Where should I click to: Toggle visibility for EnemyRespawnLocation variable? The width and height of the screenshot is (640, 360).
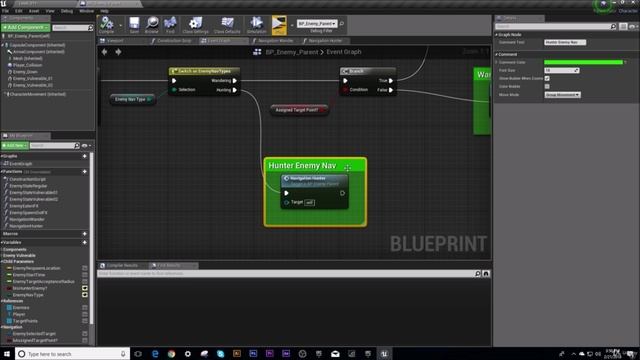85,268
